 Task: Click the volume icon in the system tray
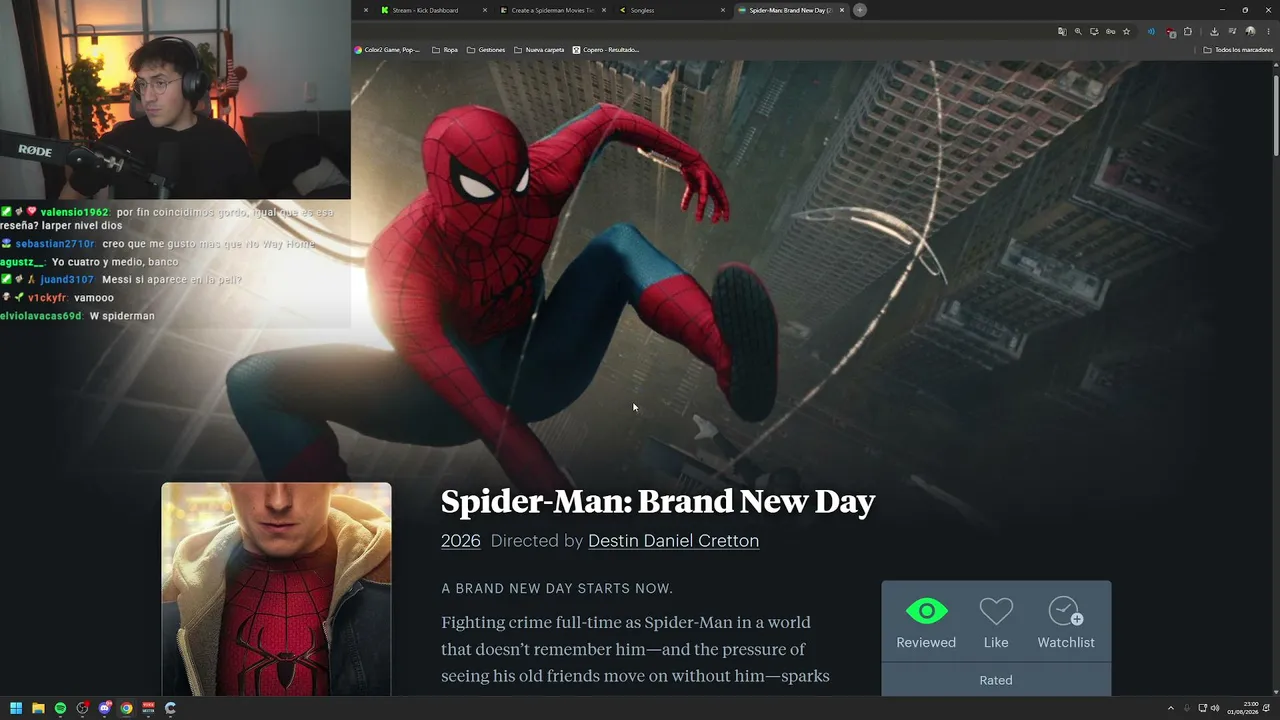(x=1215, y=708)
